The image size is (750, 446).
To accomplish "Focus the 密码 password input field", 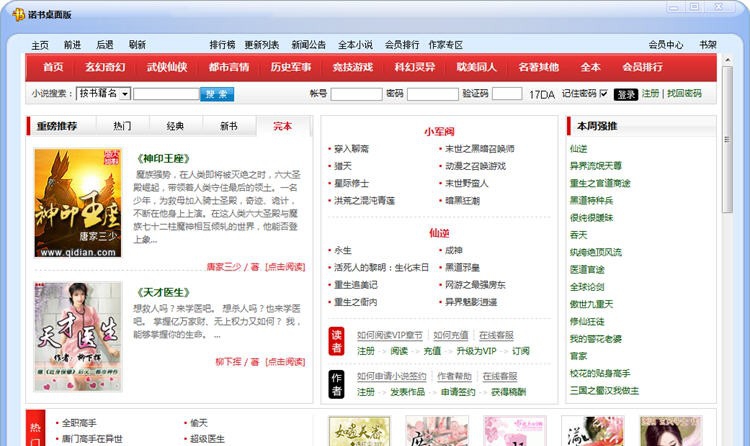I will [x=432, y=94].
